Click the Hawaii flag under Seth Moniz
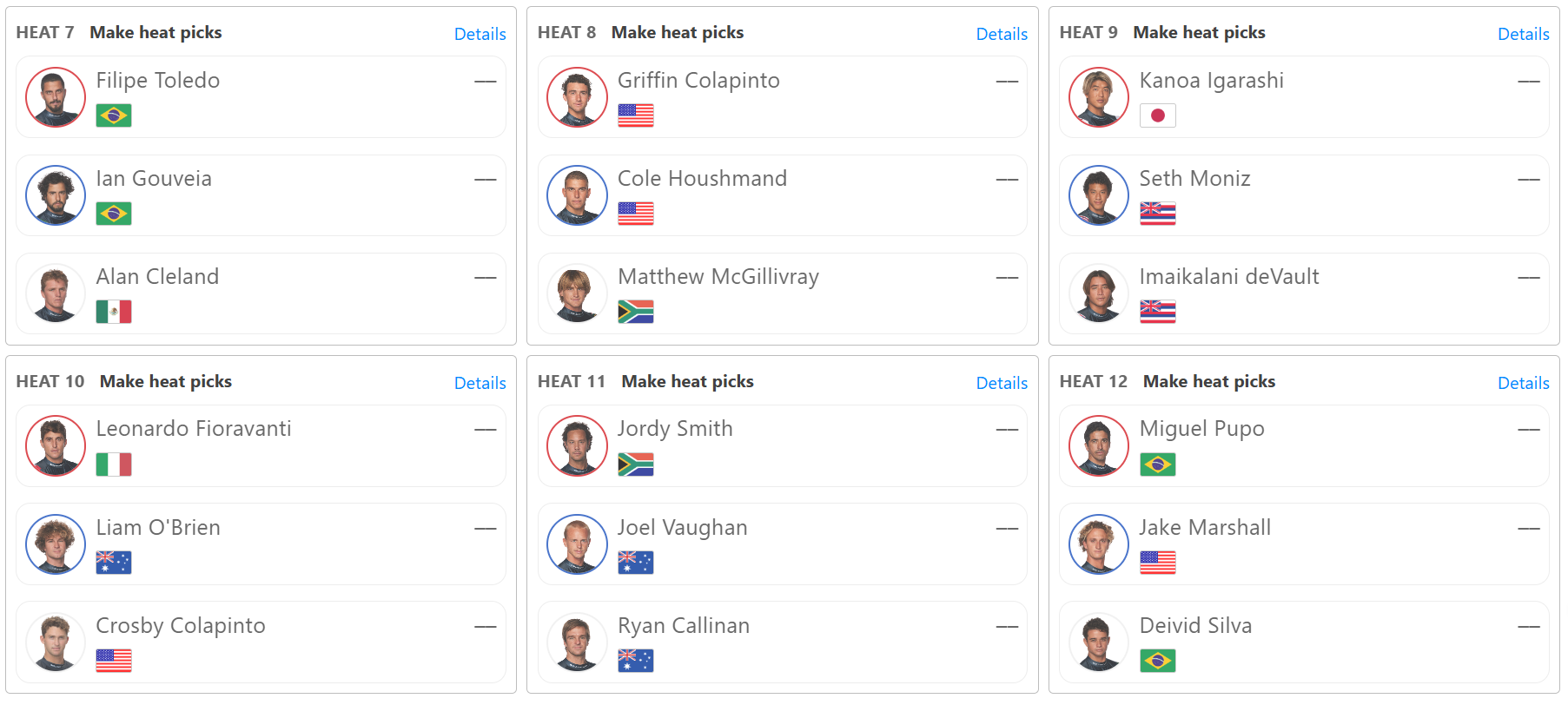The height and width of the screenshot is (705, 1568). point(1158,214)
